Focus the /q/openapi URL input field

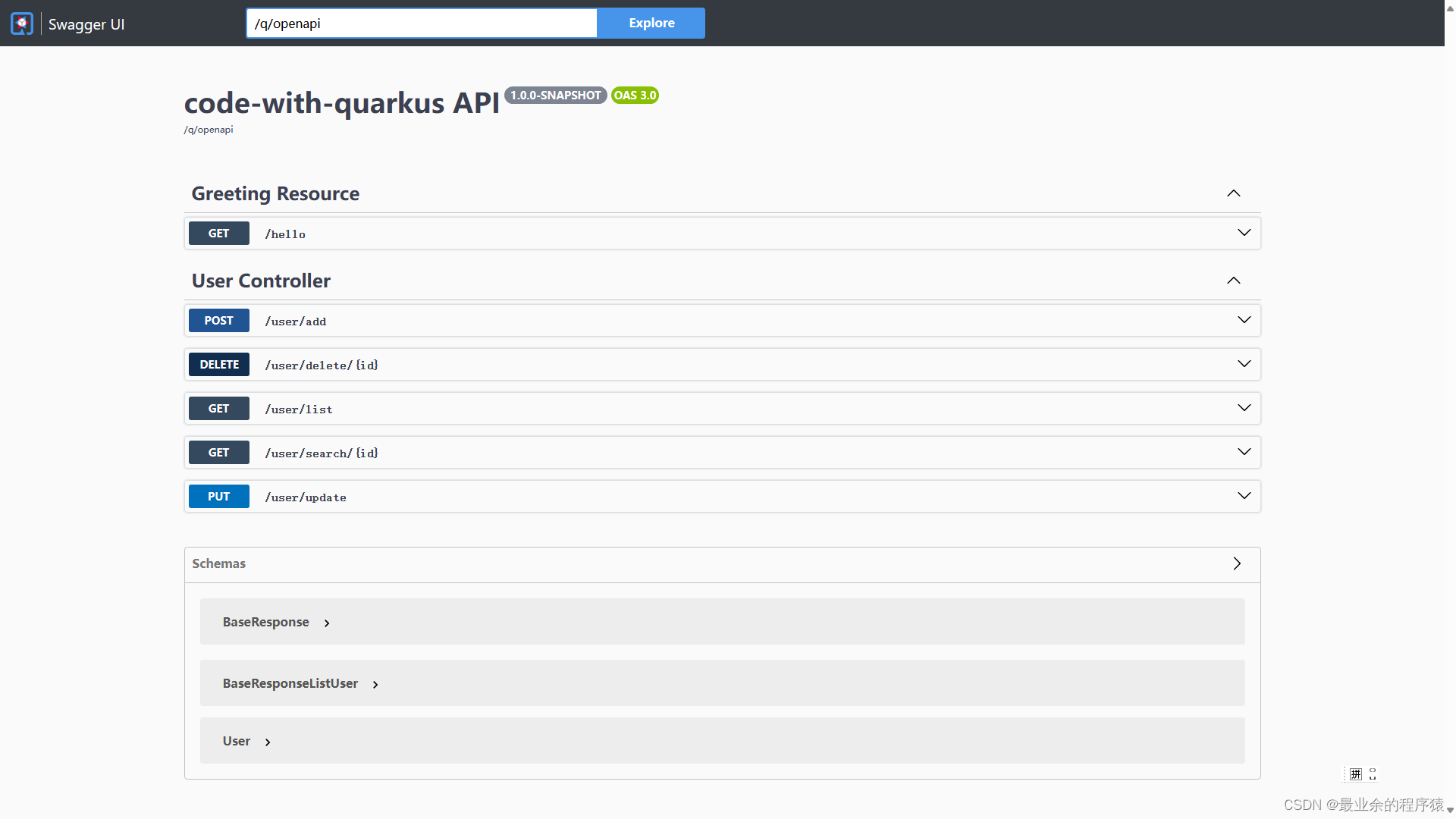click(x=422, y=23)
